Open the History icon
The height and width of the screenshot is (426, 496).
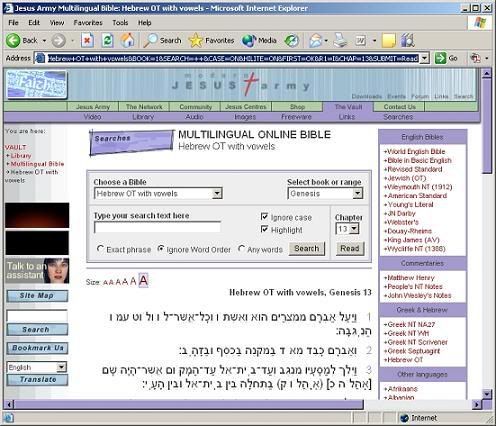click(x=292, y=41)
